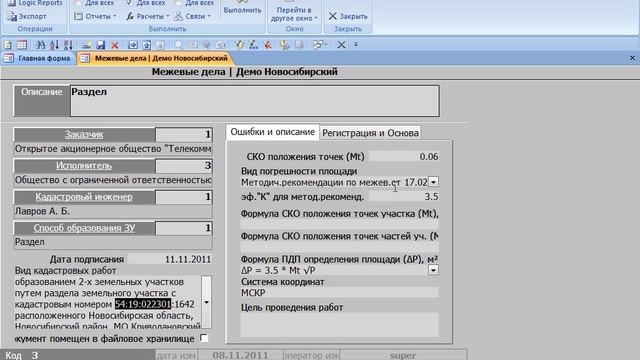Screen dimensions: 640x360
Task: Open the Кадастровый инженер link
Action: click(84, 197)
